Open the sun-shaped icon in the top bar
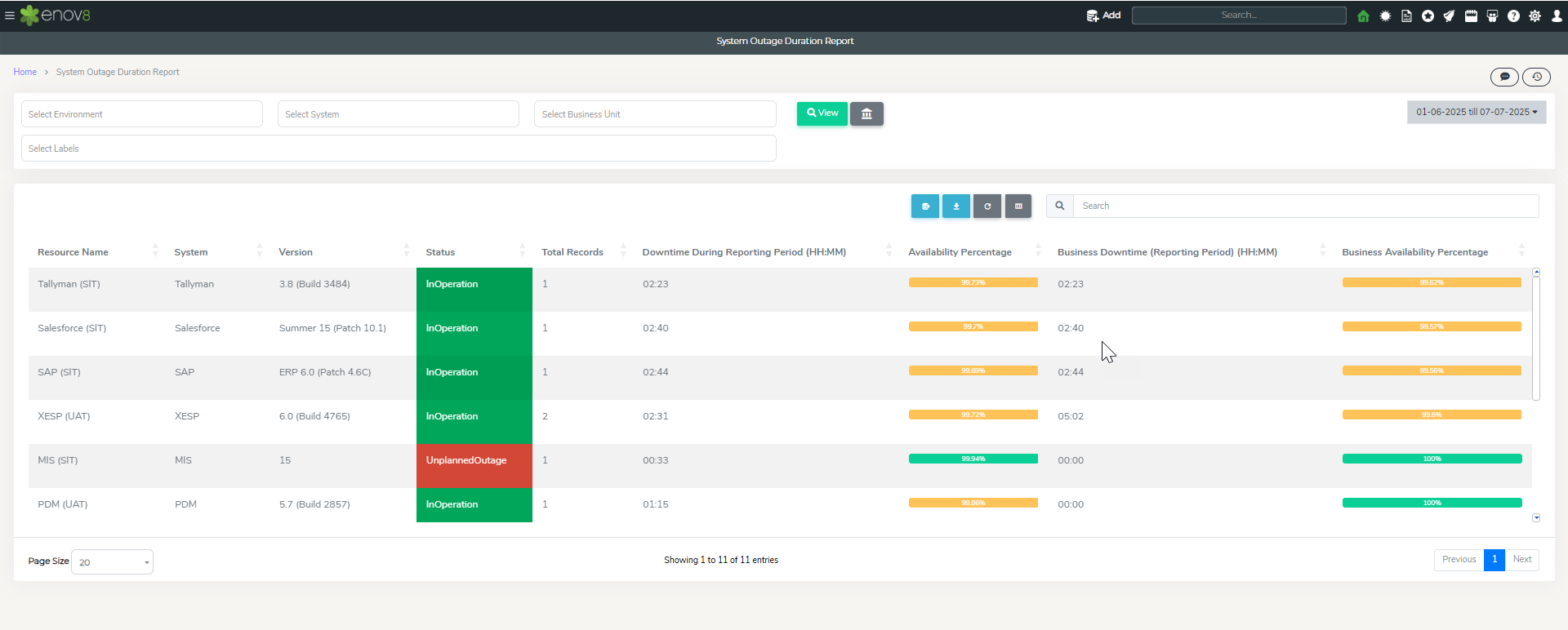This screenshot has height=630, width=1568. 1385,16
